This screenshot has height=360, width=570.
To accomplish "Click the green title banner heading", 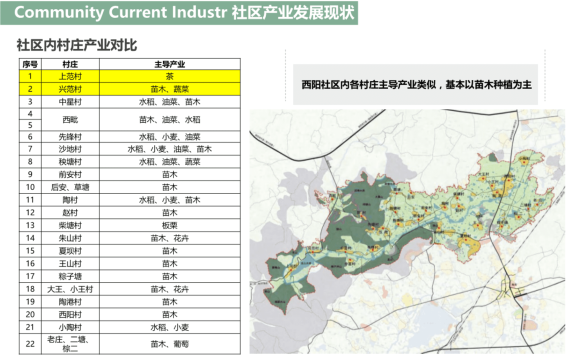I will [179, 13].
